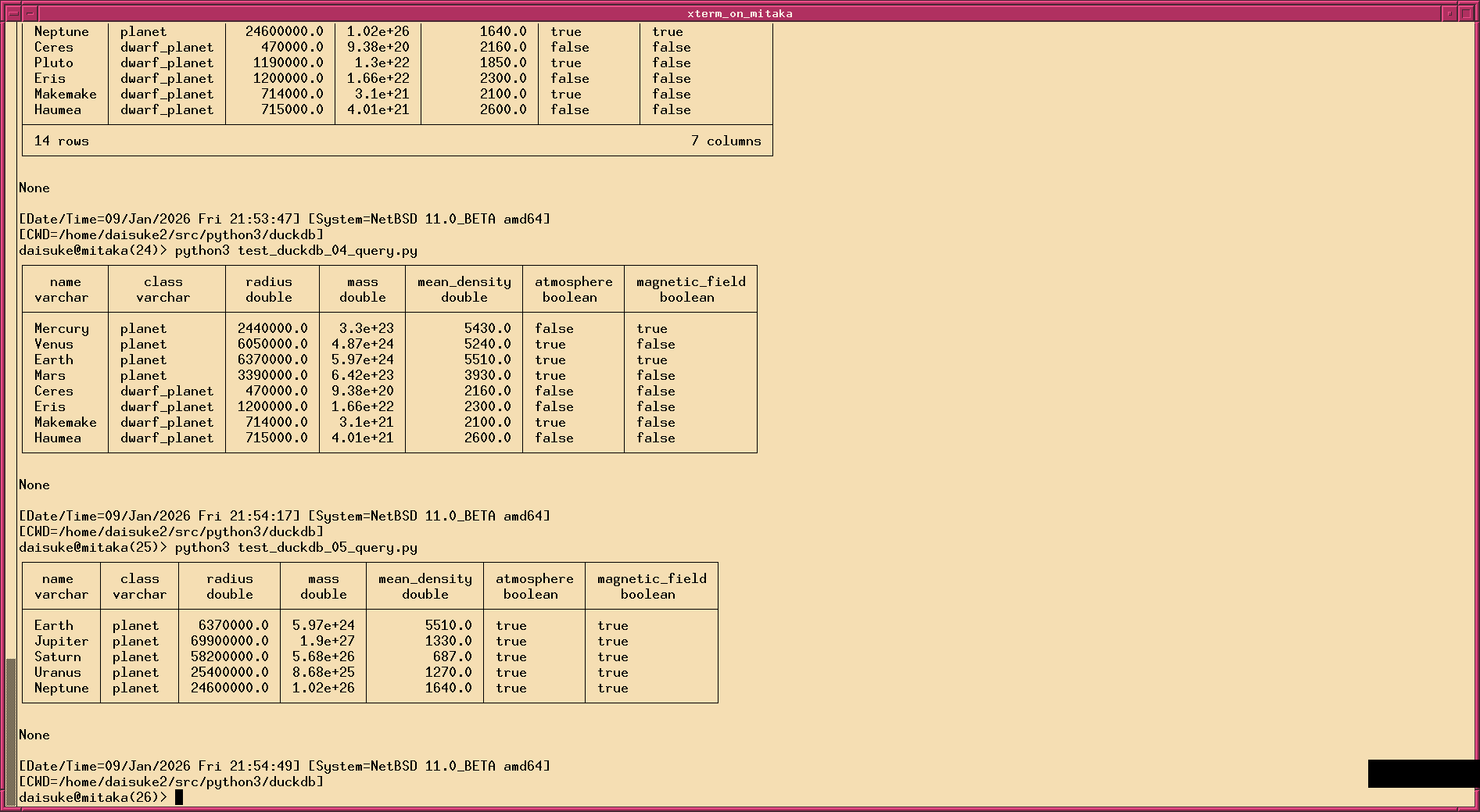1480x812 pixels.
Task: Click the 7 columns summary label
Action: (726, 141)
